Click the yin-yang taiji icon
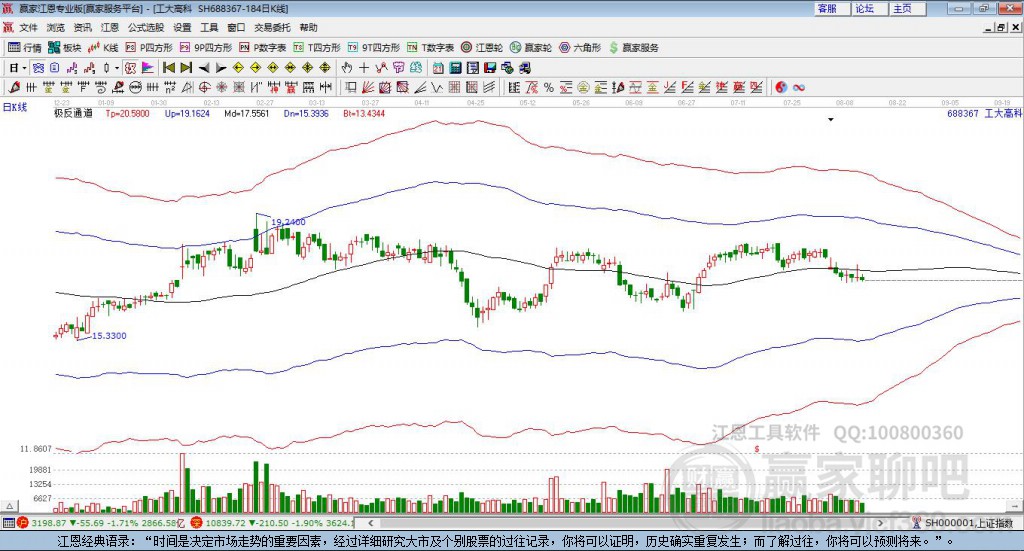The image size is (1024, 551). point(782,88)
